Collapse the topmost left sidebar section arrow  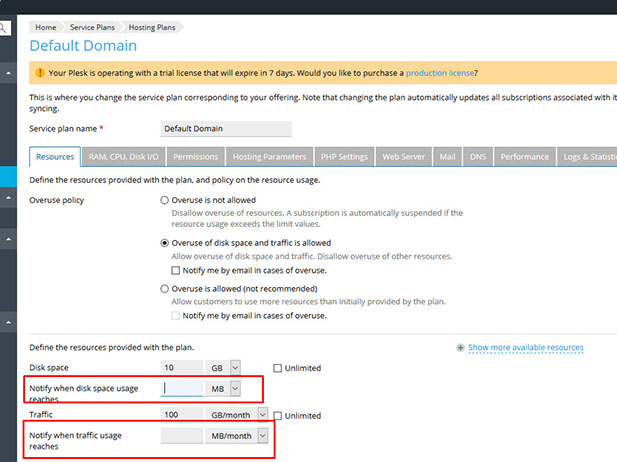[9, 73]
